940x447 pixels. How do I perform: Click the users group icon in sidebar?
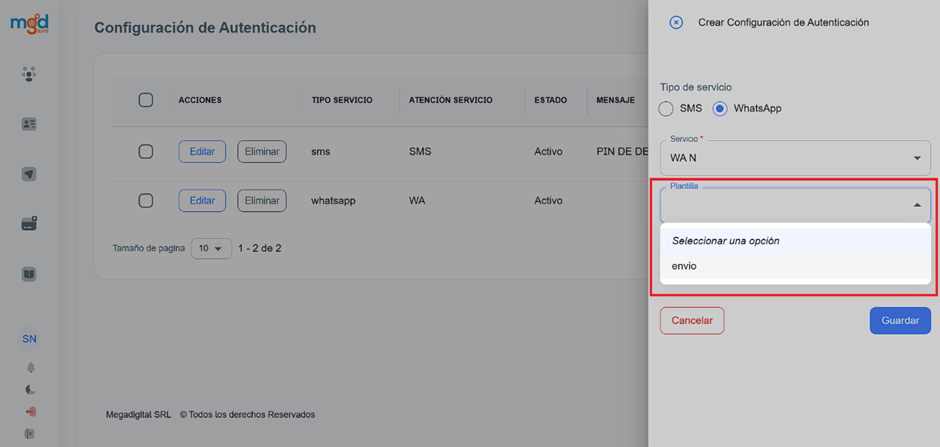(x=29, y=74)
